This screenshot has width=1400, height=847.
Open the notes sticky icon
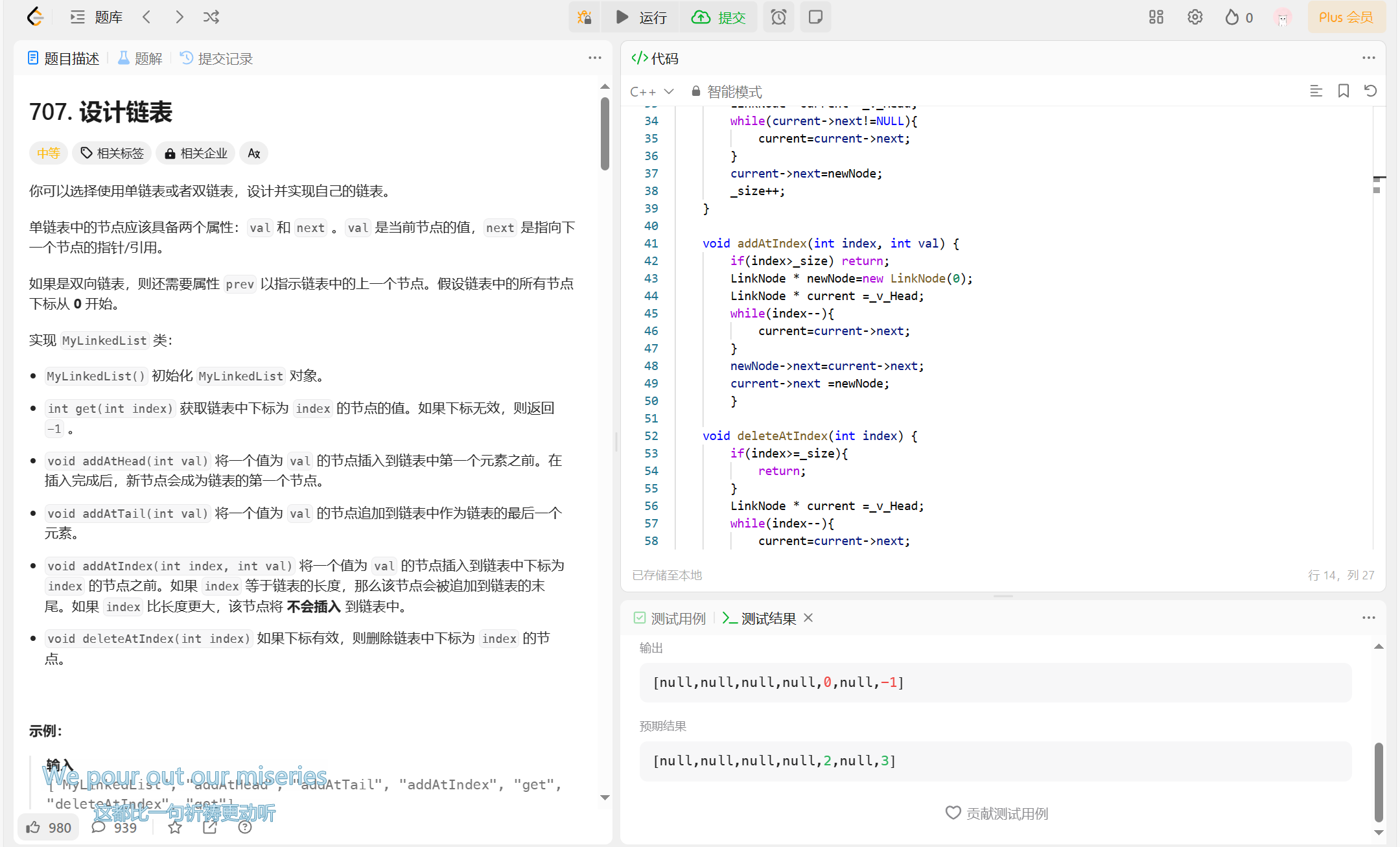(x=815, y=17)
